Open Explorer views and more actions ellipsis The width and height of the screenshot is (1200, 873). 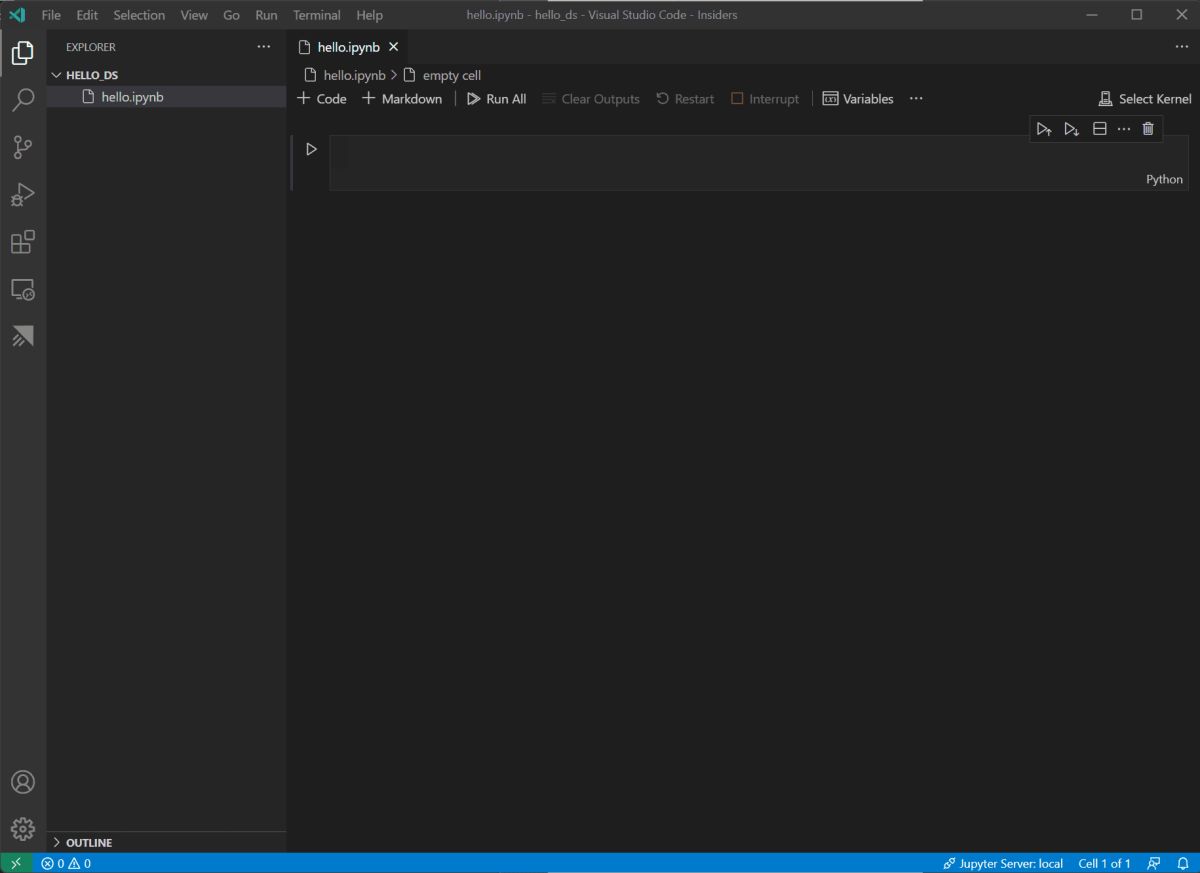[x=264, y=47]
